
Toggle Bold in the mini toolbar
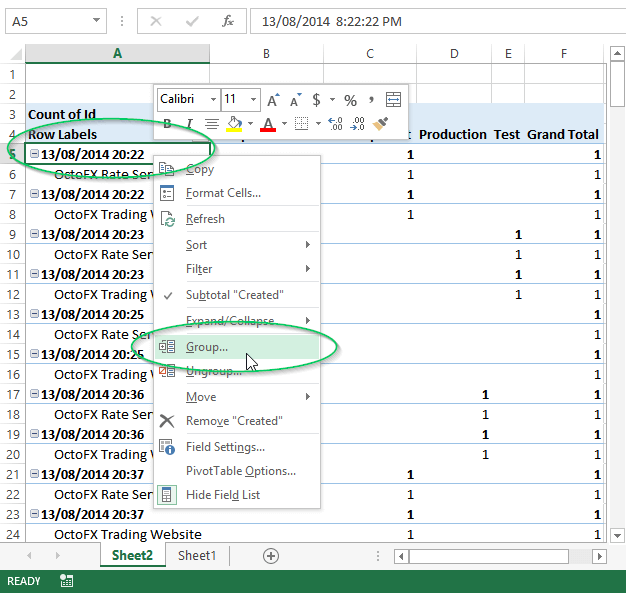(168, 124)
